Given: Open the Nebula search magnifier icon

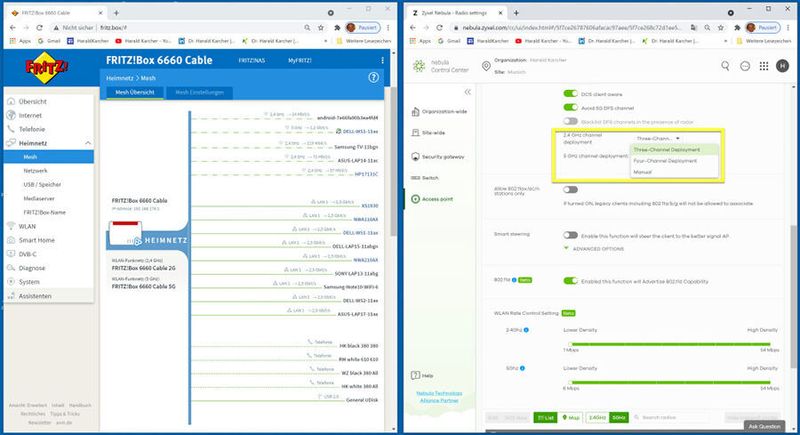Looking at the screenshot, I should pyautogui.click(x=725, y=66).
